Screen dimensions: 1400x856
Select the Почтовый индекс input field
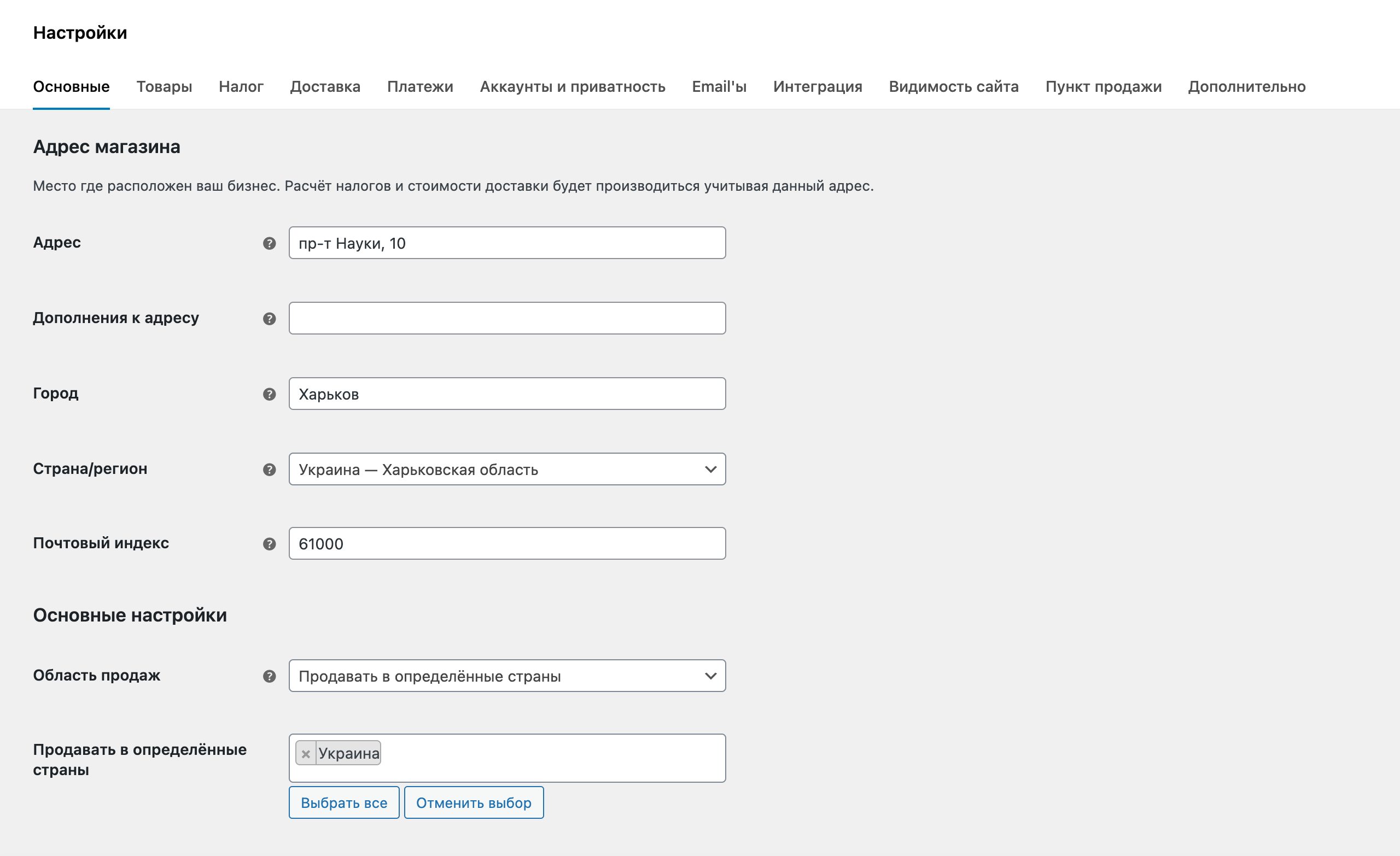click(x=507, y=543)
